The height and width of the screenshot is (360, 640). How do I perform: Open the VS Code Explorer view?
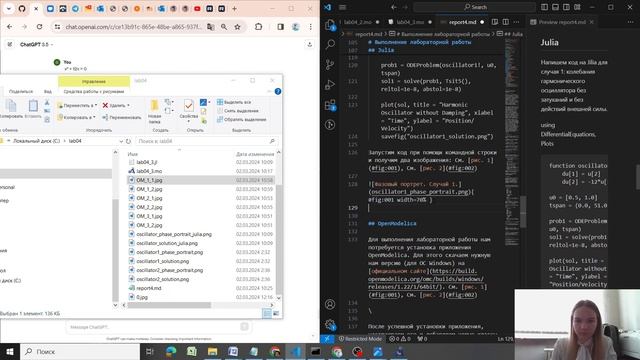[330, 25]
